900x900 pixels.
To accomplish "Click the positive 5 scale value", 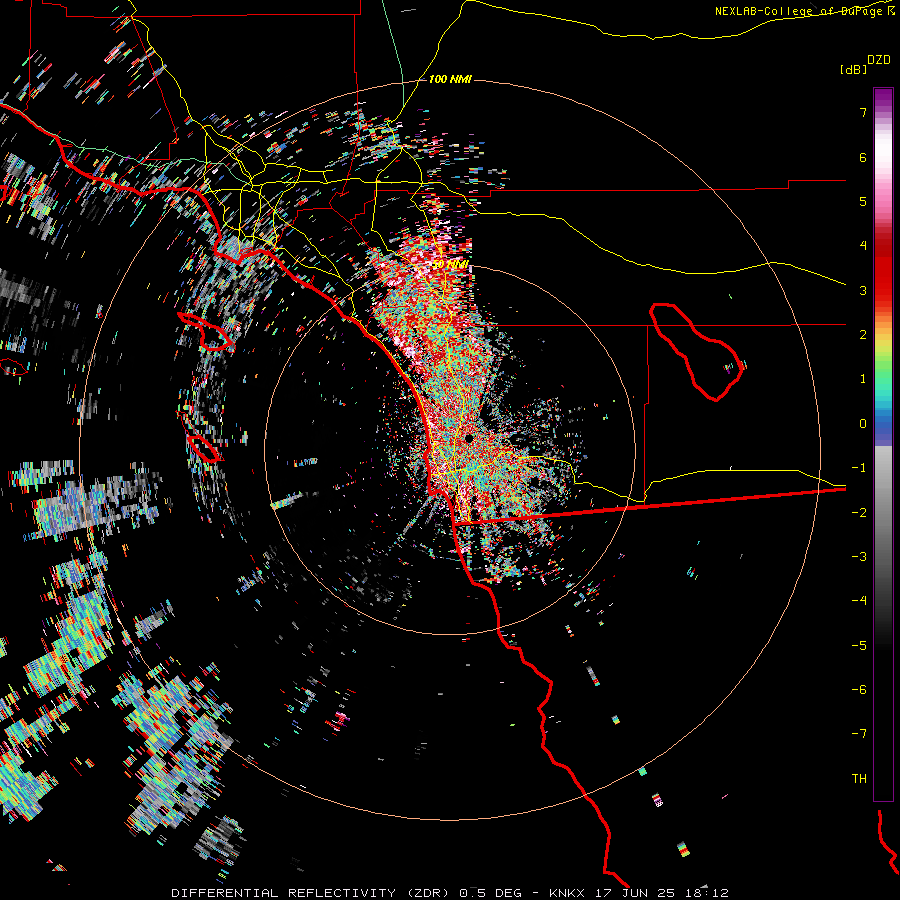I will point(863,201).
